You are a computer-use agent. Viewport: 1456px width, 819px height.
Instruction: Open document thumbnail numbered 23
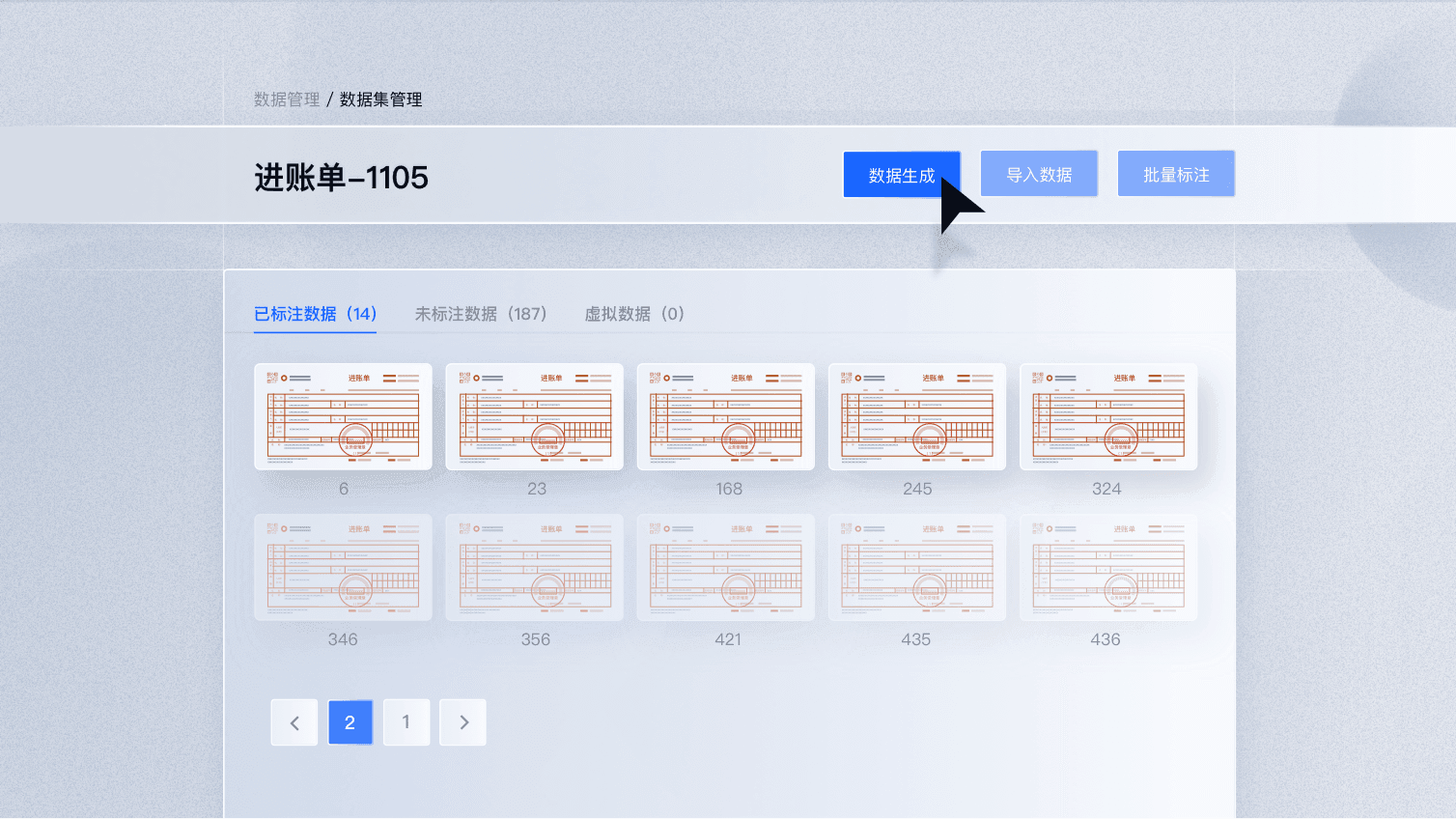534,416
